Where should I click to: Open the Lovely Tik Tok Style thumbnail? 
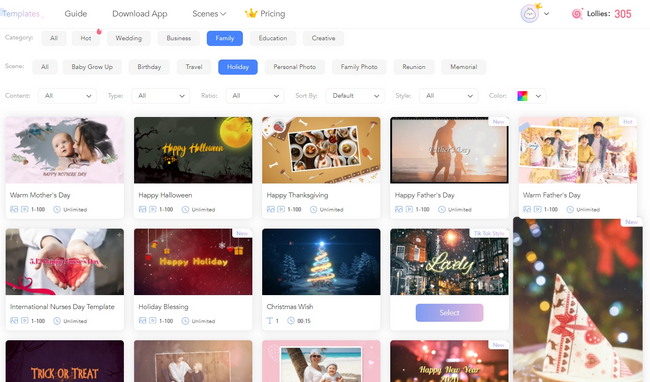[x=449, y=262]
